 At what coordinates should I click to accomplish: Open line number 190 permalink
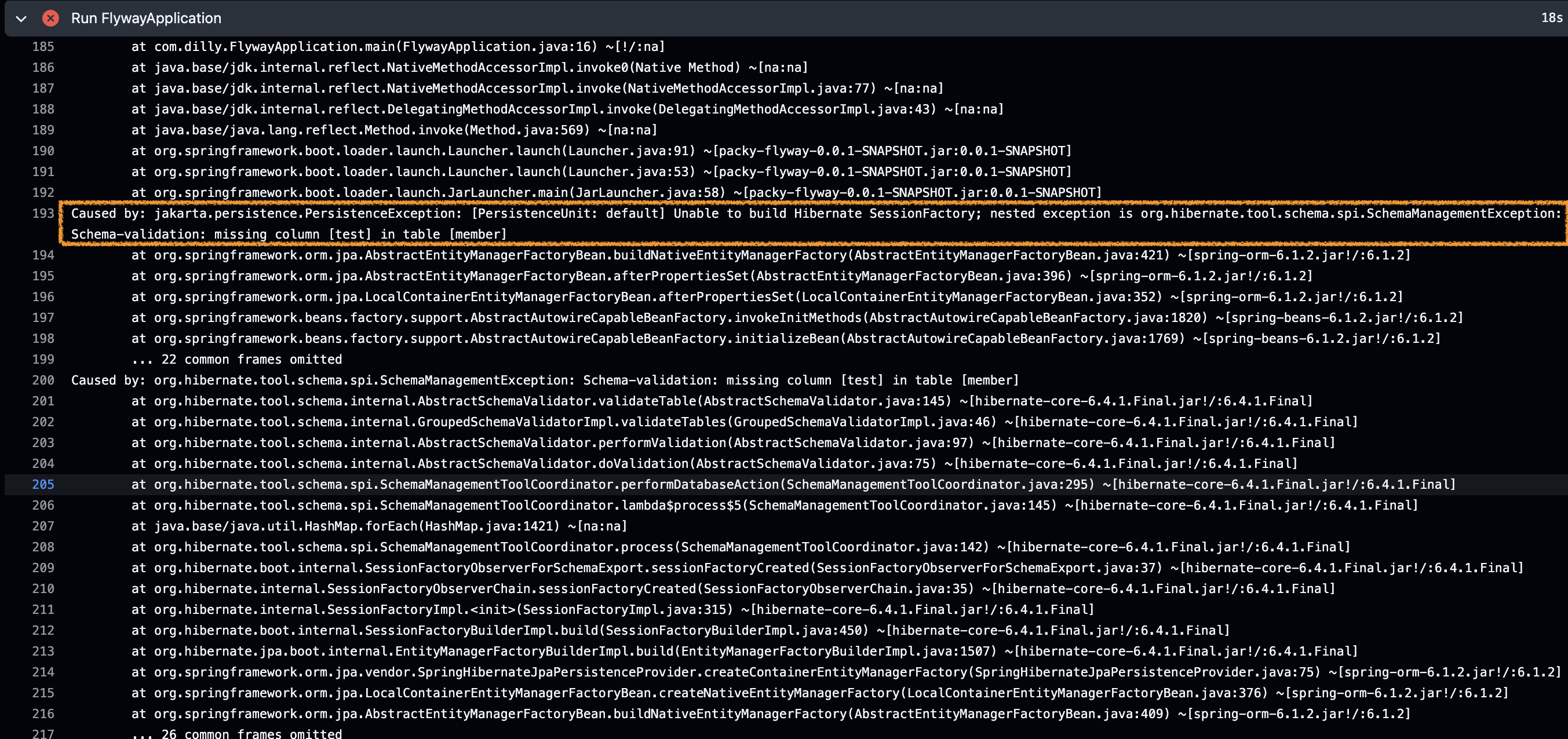click(43, 151)
